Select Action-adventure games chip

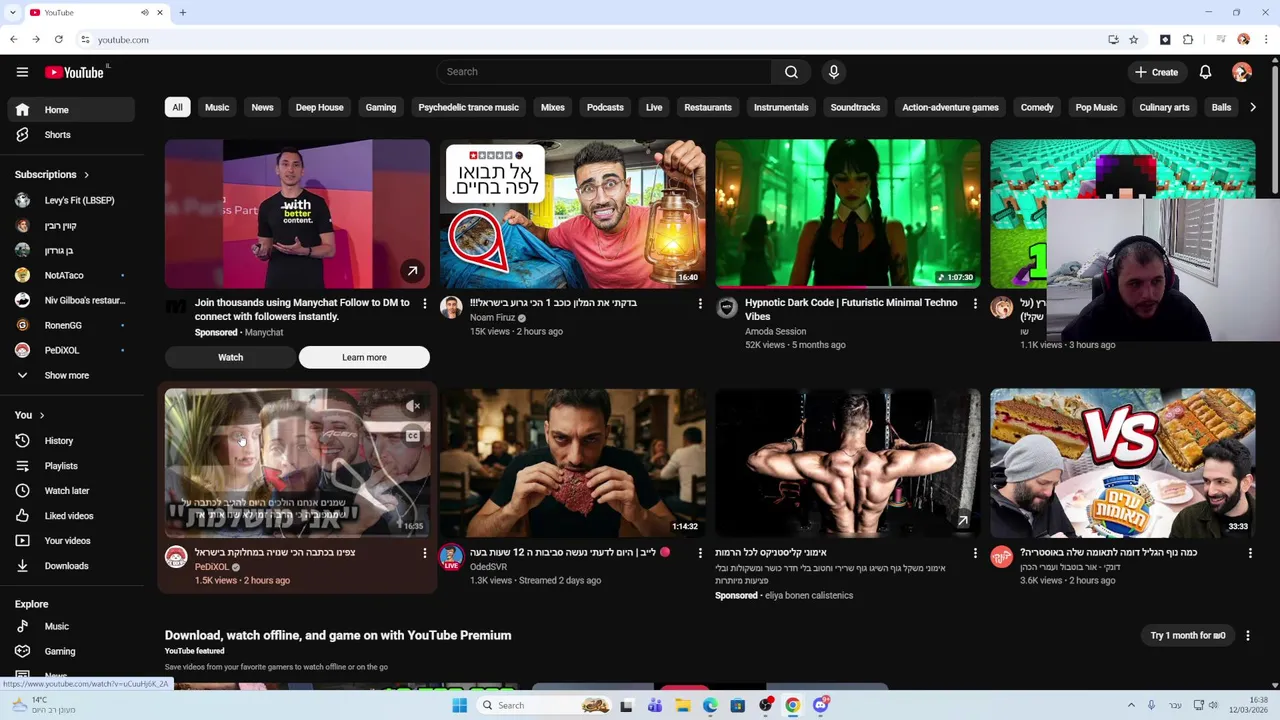coord(950,107)
